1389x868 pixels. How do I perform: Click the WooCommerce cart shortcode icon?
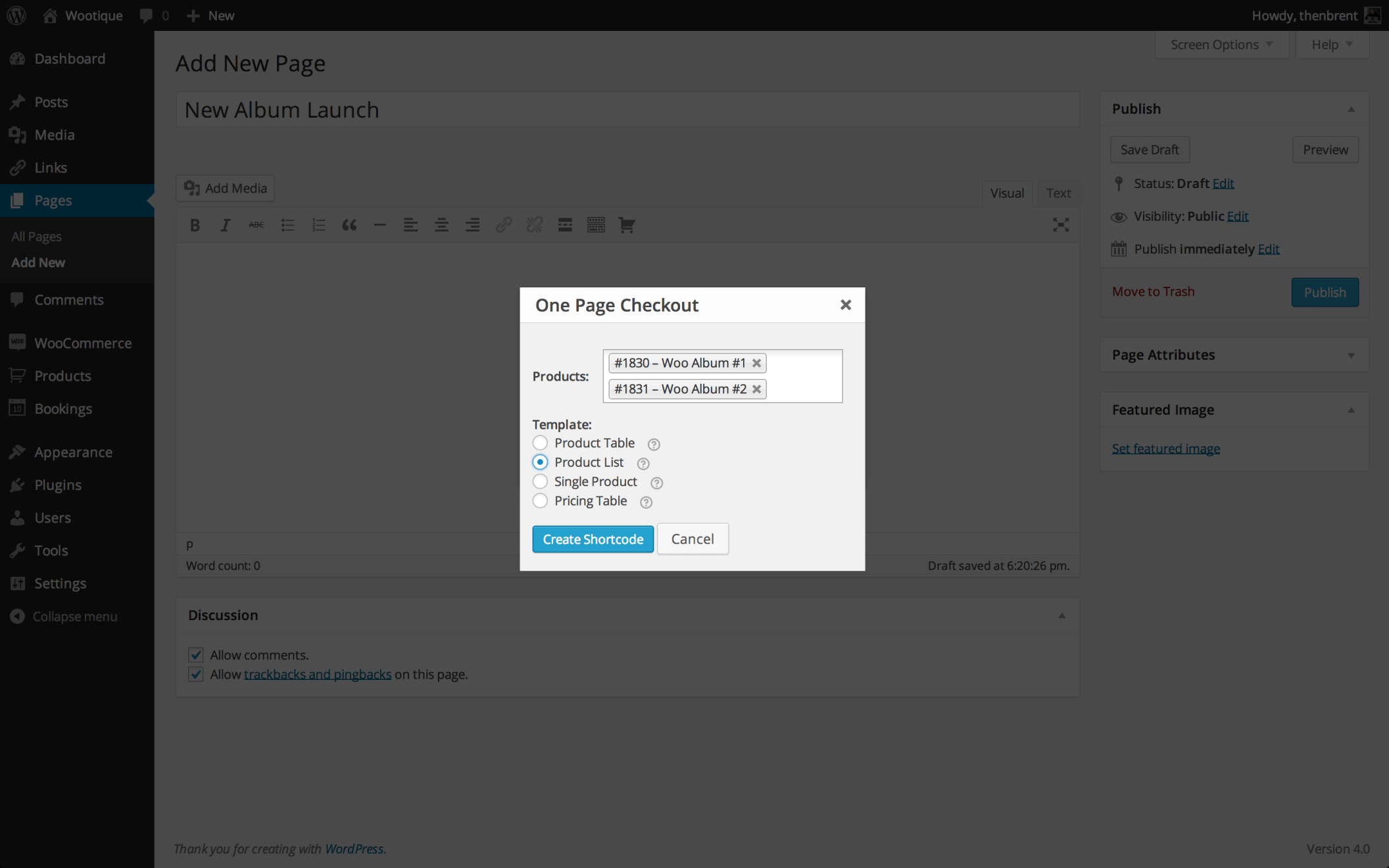[627, 225]
